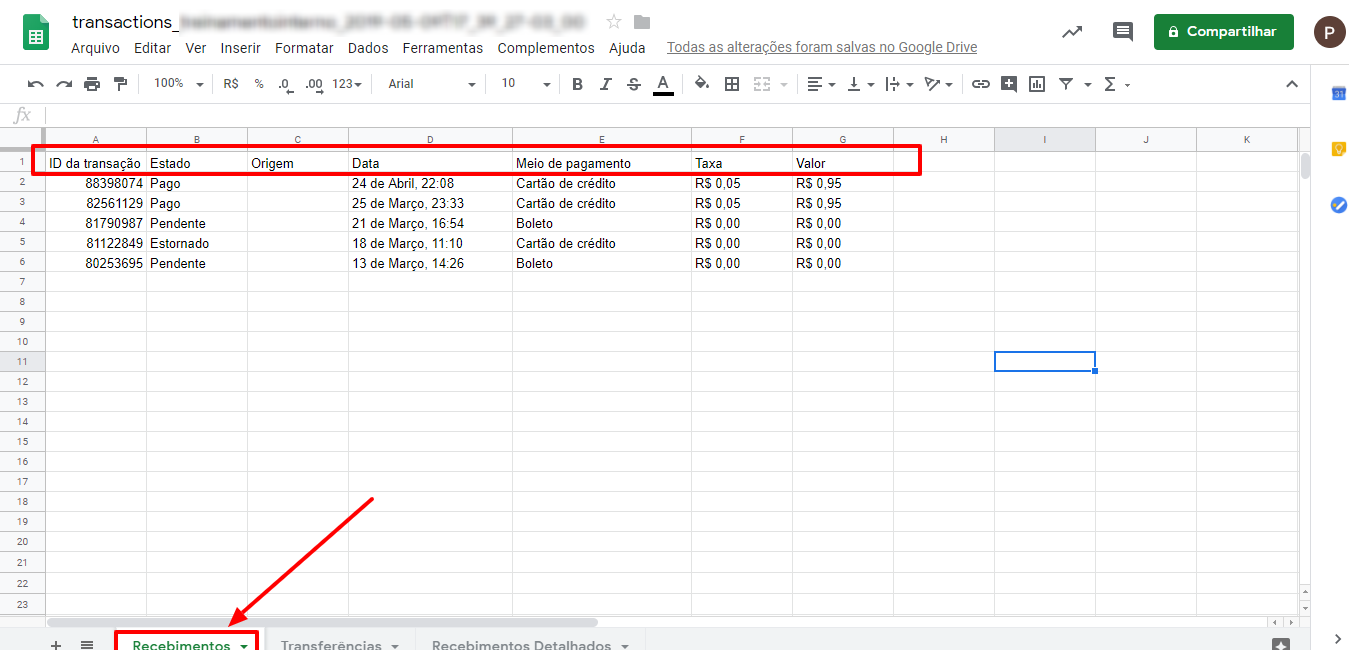Move document with folder icon
The height and width of the screenshot is (650, 1349).
(642, 22)
